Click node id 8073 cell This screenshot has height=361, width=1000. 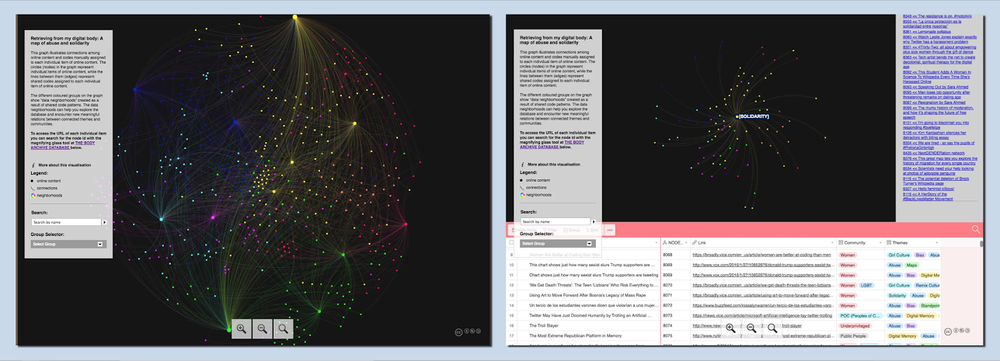(x=668, y=315)
